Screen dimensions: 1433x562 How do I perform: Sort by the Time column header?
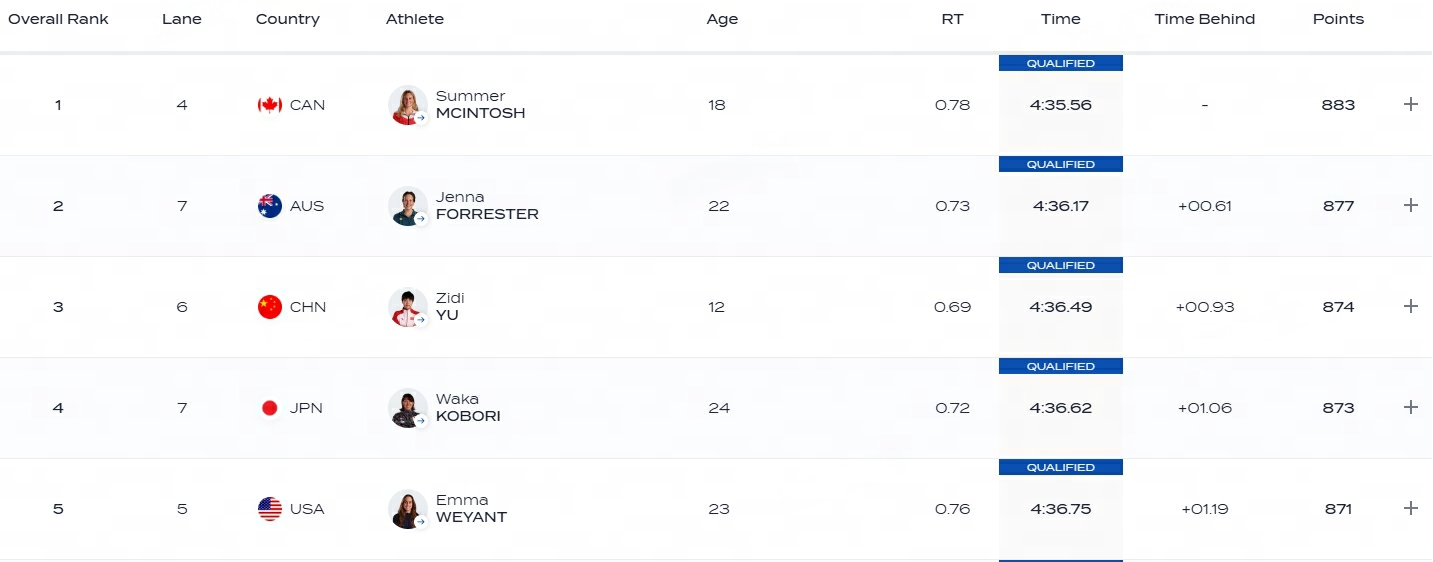pyautogui.click(x=1060, y=19)
